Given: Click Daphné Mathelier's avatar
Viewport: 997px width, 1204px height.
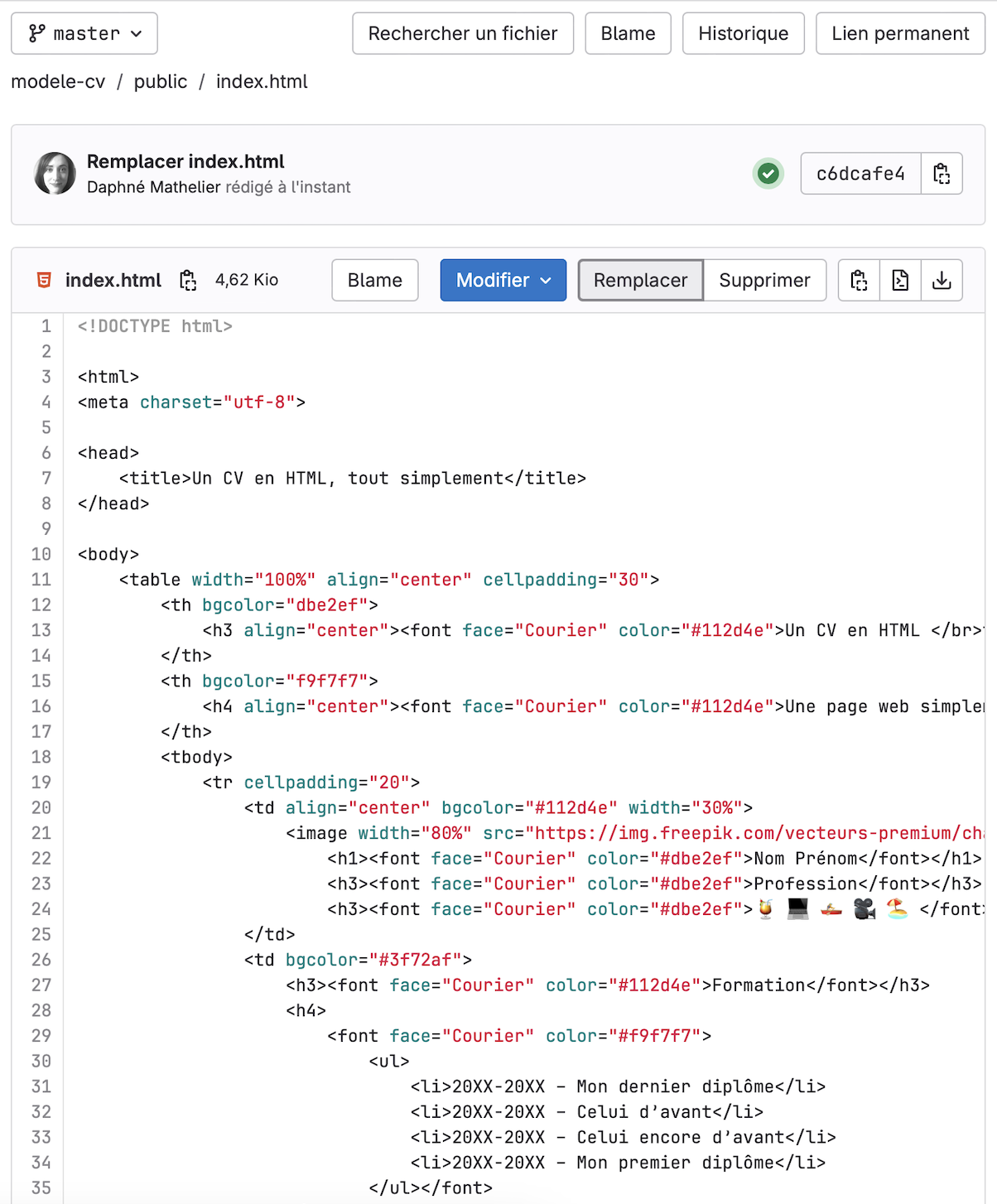Looking at the screenshot, I should (x=55, y=174).
